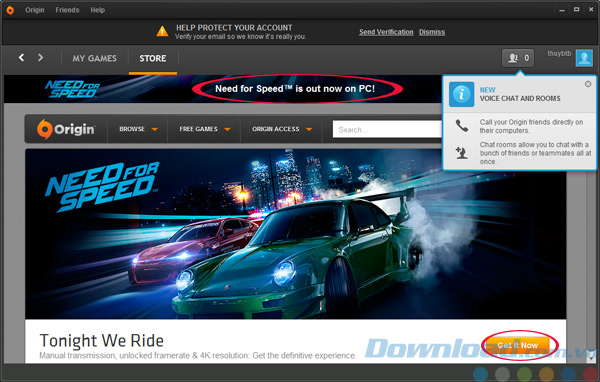
Task: Click the yellow warning triangle icon
Action: pos(162,31)
